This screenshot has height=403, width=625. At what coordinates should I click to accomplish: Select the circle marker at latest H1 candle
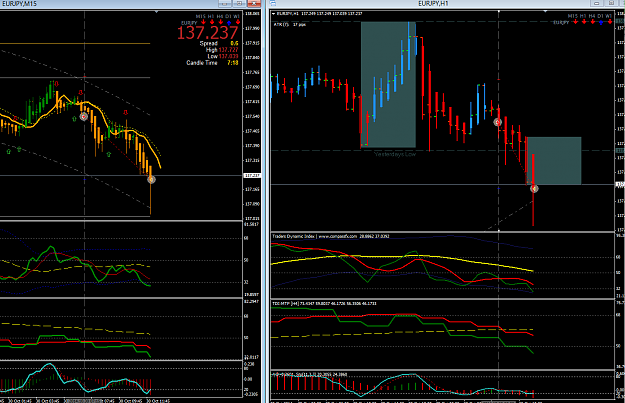[534, 189]
